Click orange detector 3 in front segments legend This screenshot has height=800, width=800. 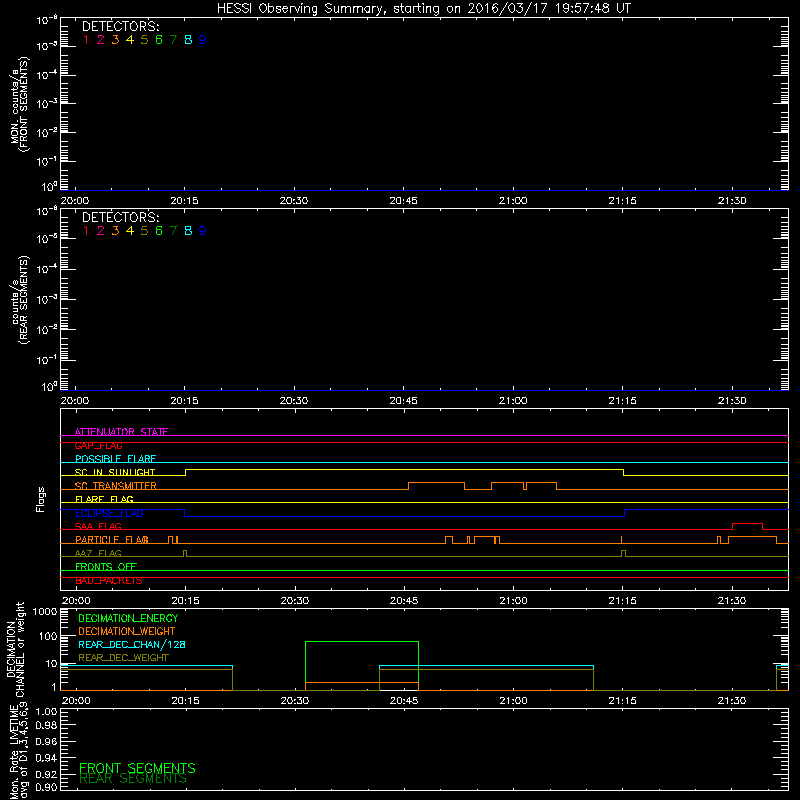[x=115, y=40]
